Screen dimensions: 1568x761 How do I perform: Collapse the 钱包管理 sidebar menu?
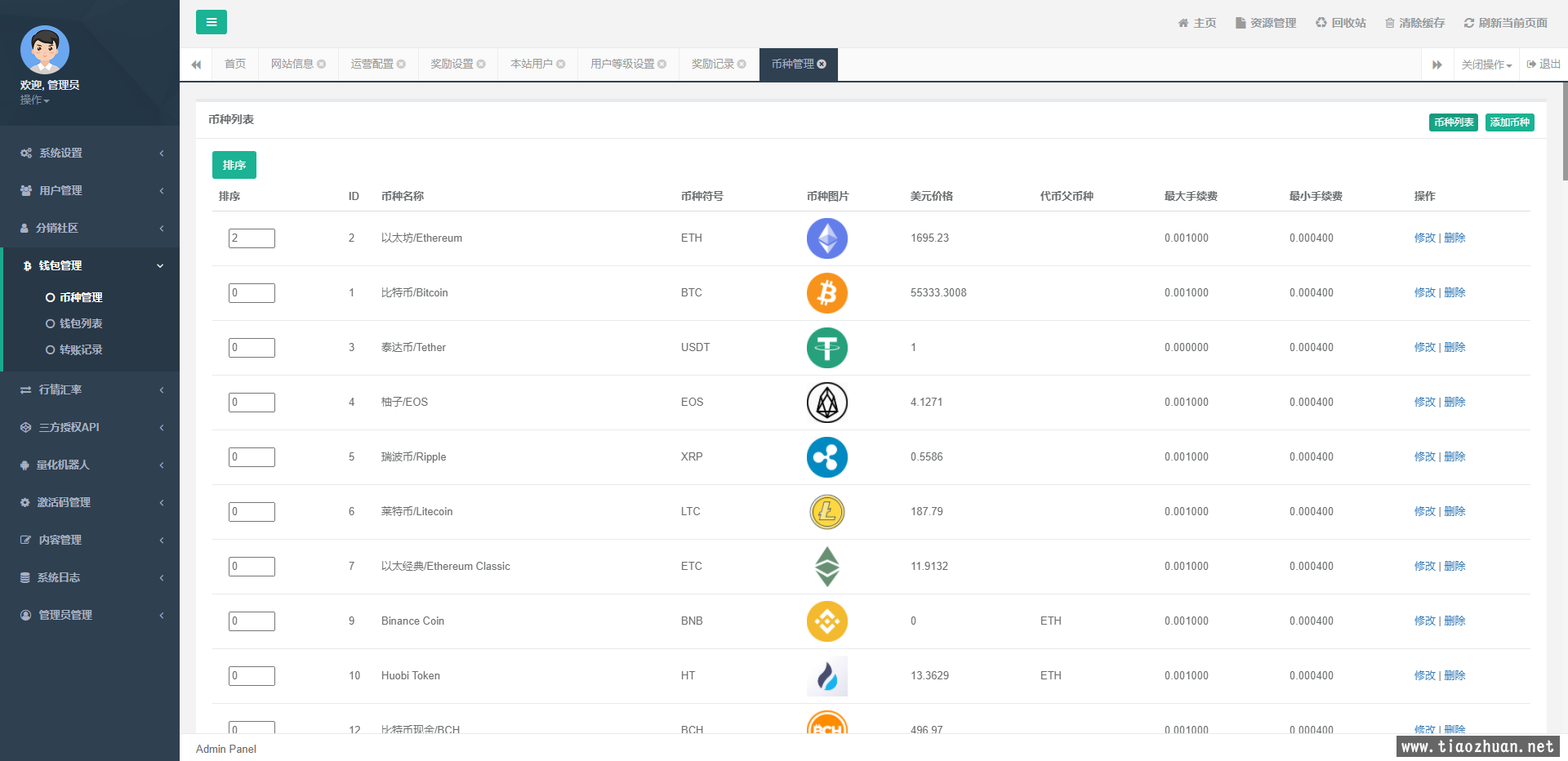pos(90,265)
